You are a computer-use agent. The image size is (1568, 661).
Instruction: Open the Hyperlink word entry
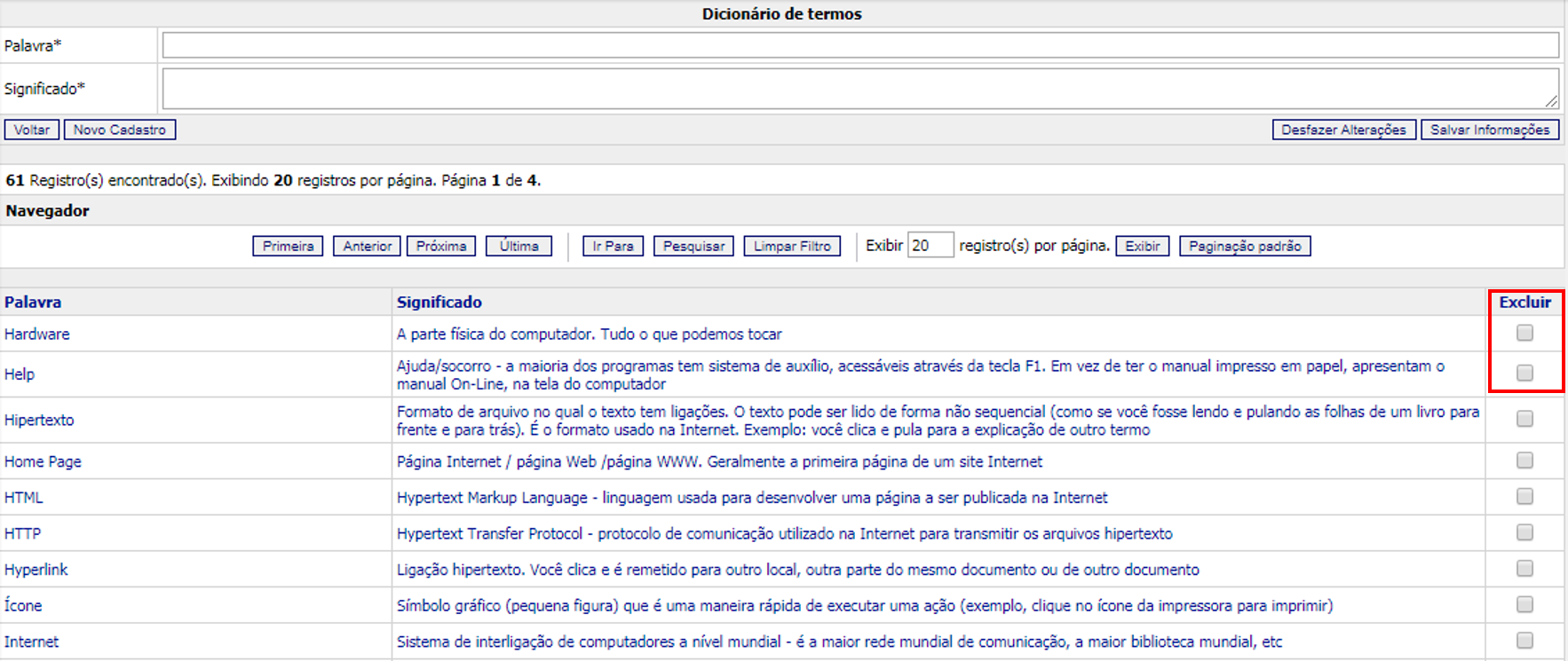pos(36,570)
